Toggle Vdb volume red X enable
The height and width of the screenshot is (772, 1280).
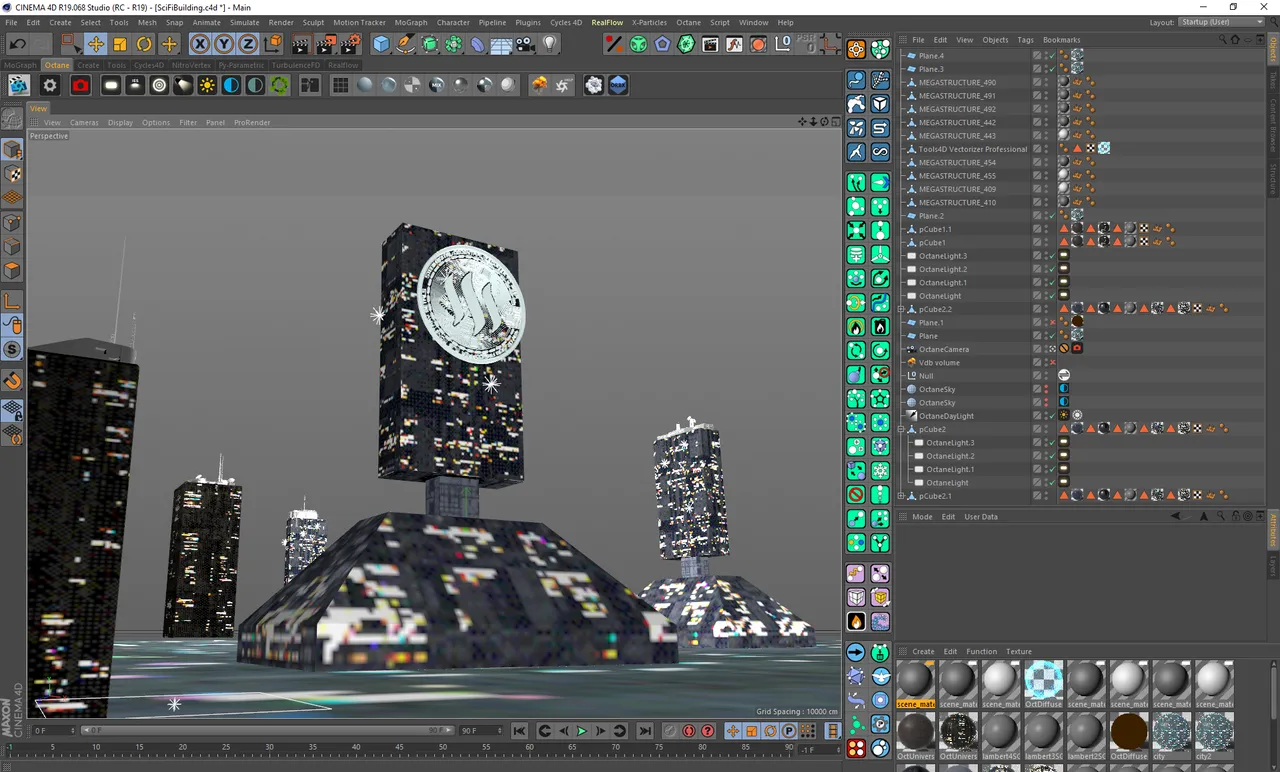point(1052,362)
